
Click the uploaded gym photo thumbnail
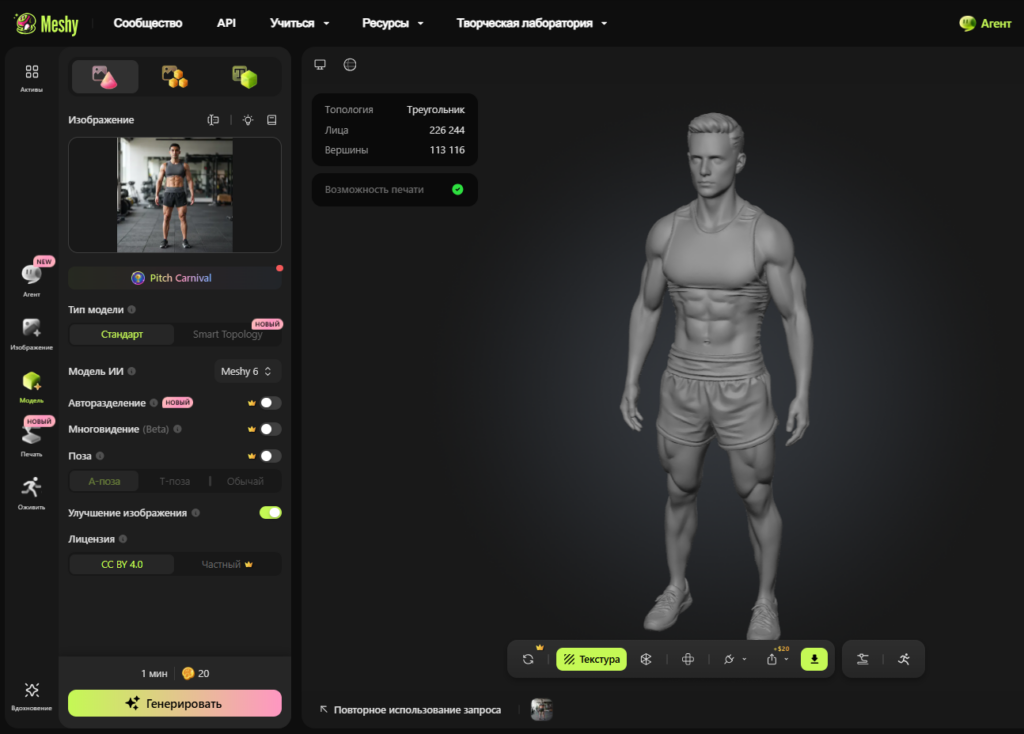[174, 195]
